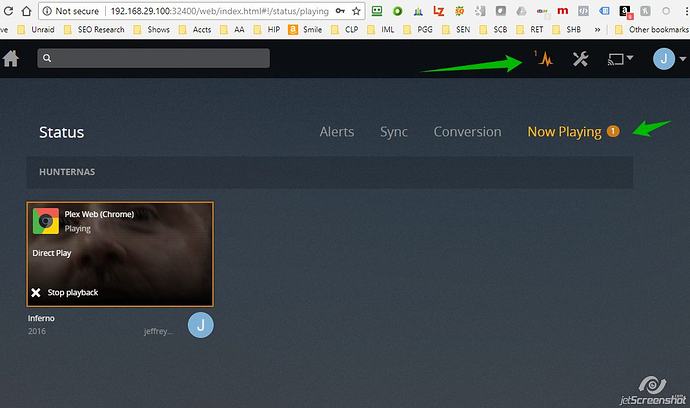Bookmark this page with star icon
Image resolution: width=690 pixels, height=408 pixels.
356,11
